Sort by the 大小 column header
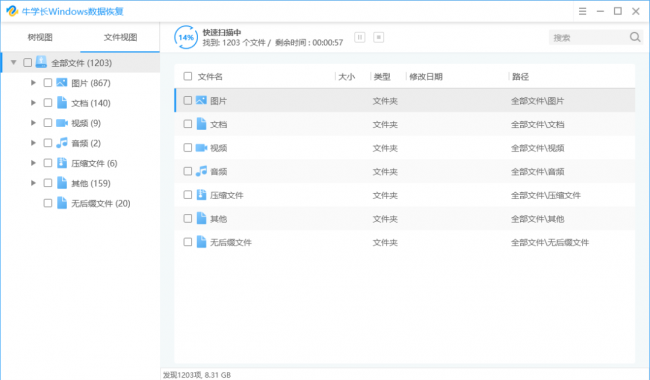The width and height of the screenshot is (650, 380). 347,77
